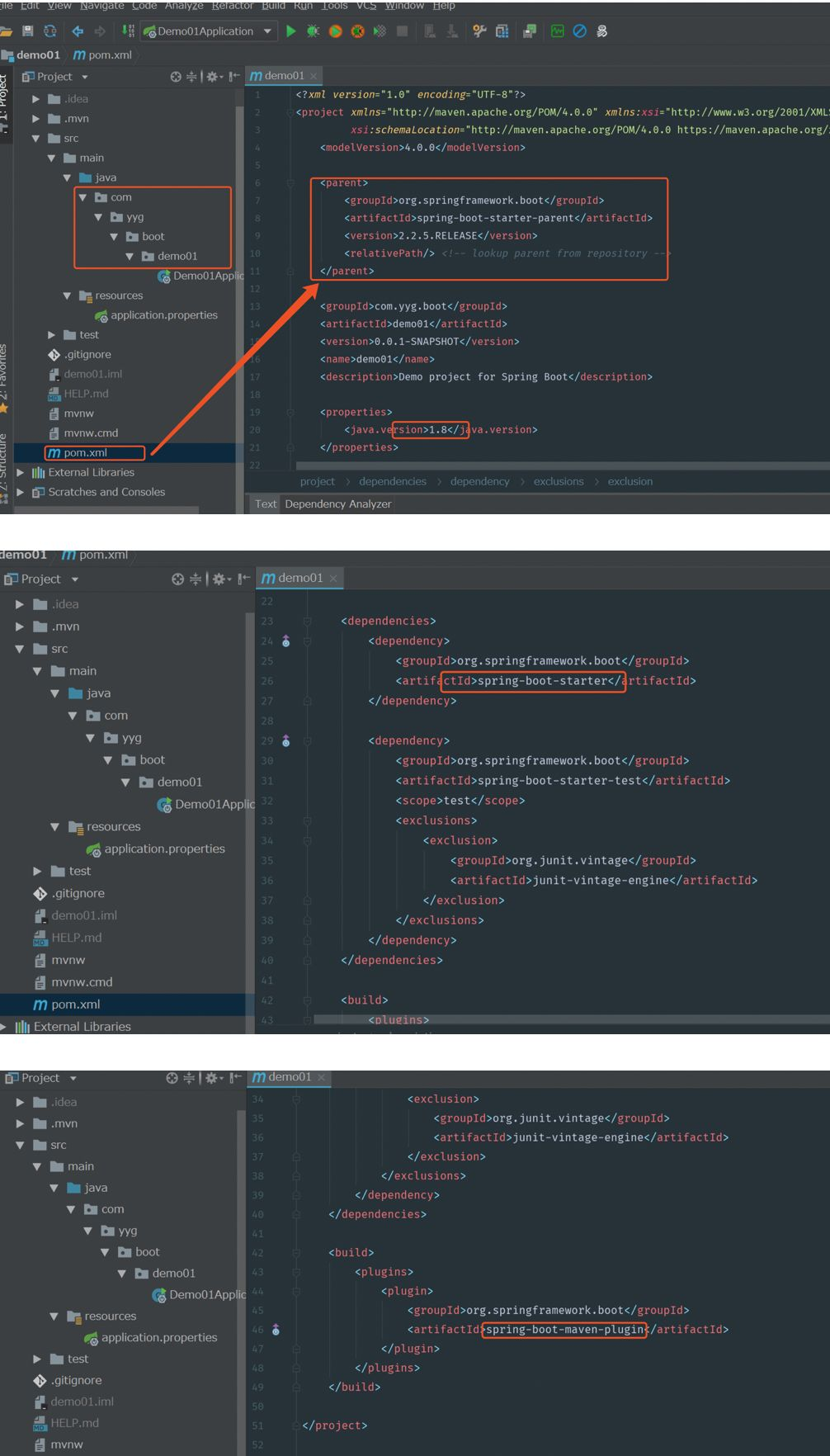Close the demo01 editor tab in top screenshot
The image size is (830, 1456).
314,76
